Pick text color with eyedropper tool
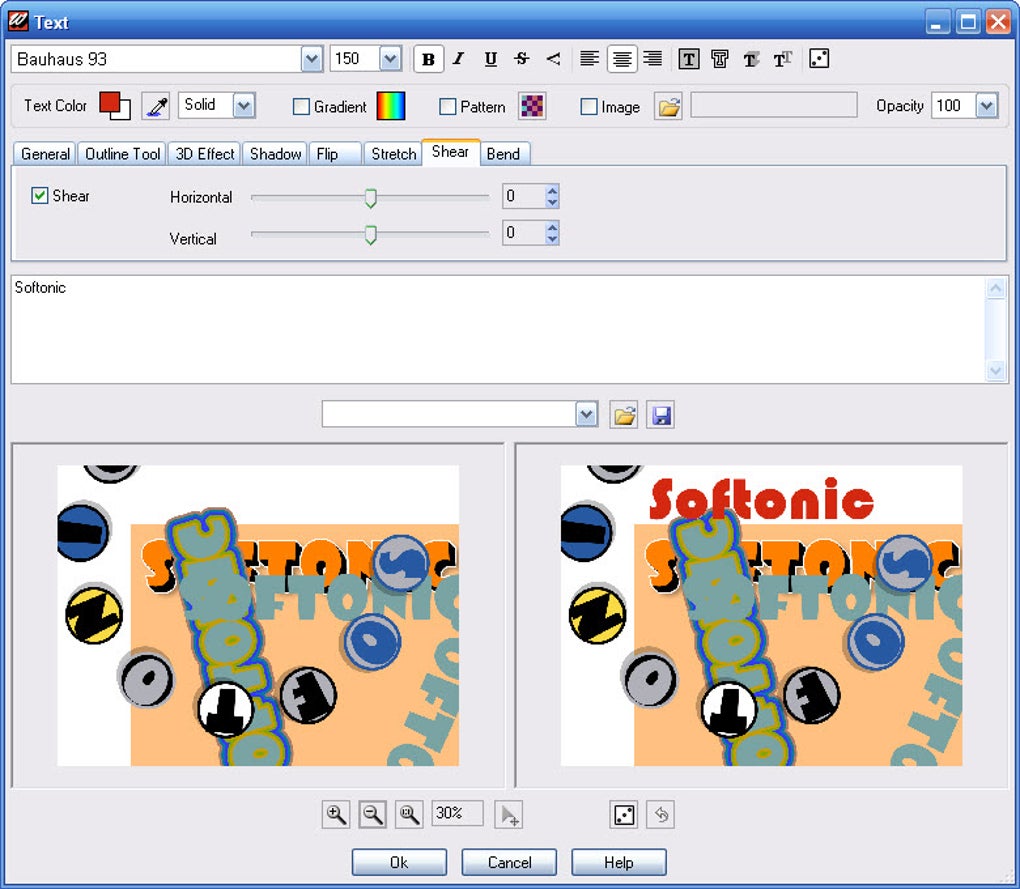The height and width of the screenshot is (889, 1020). 156,106
